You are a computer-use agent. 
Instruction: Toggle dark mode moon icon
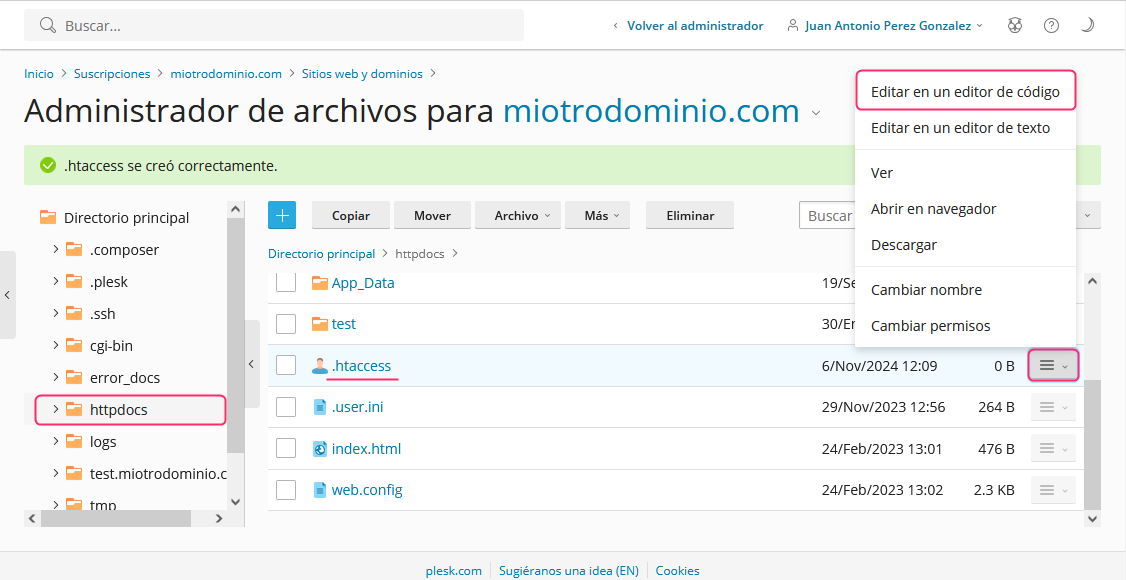pos(1087,26)
